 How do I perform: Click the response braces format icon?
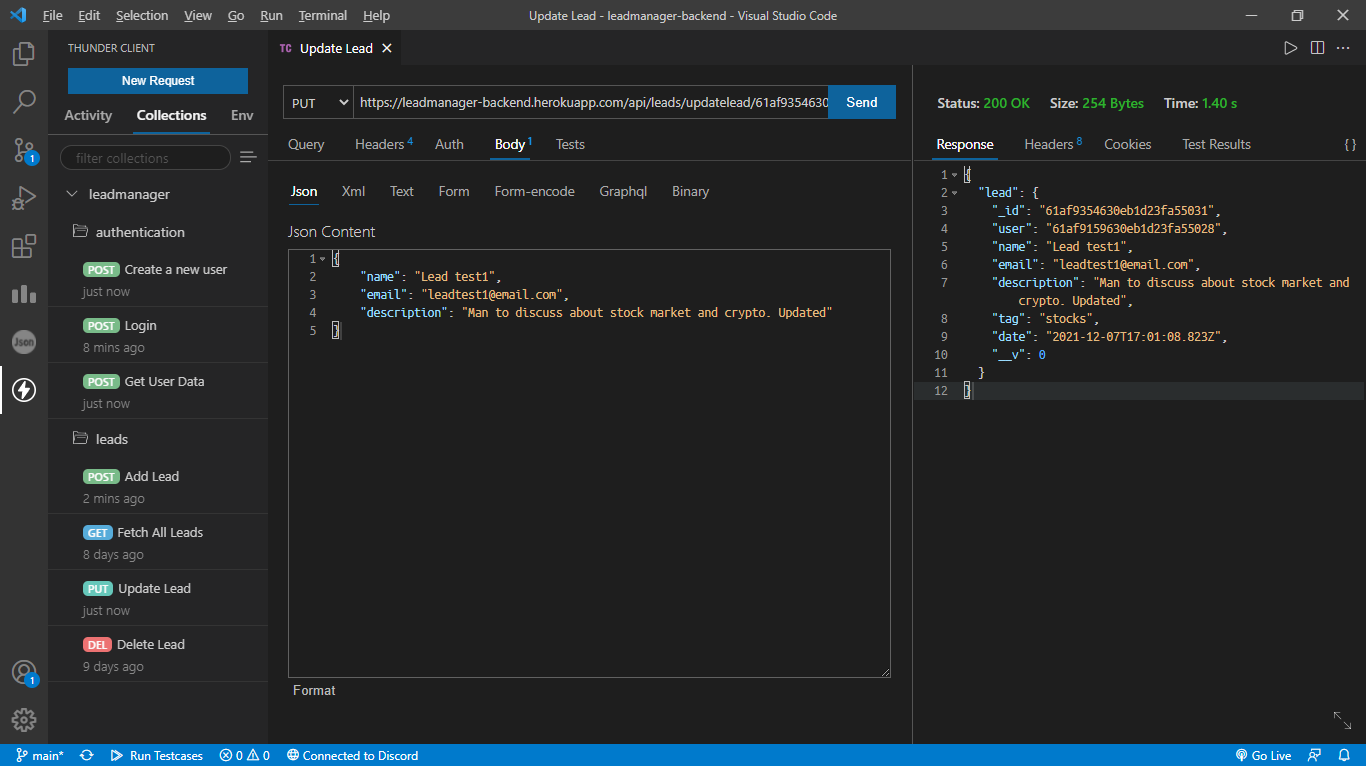click(x=1350, y=145)
